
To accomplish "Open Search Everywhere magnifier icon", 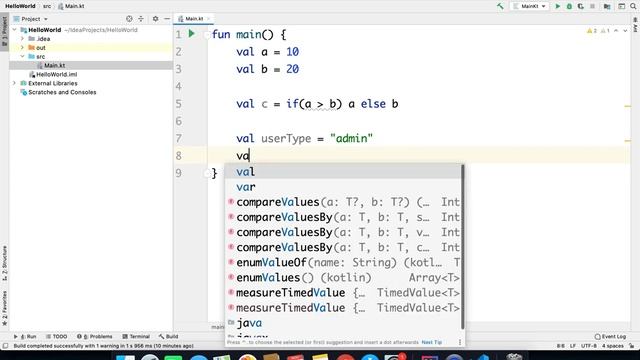I will coord(633,6).
